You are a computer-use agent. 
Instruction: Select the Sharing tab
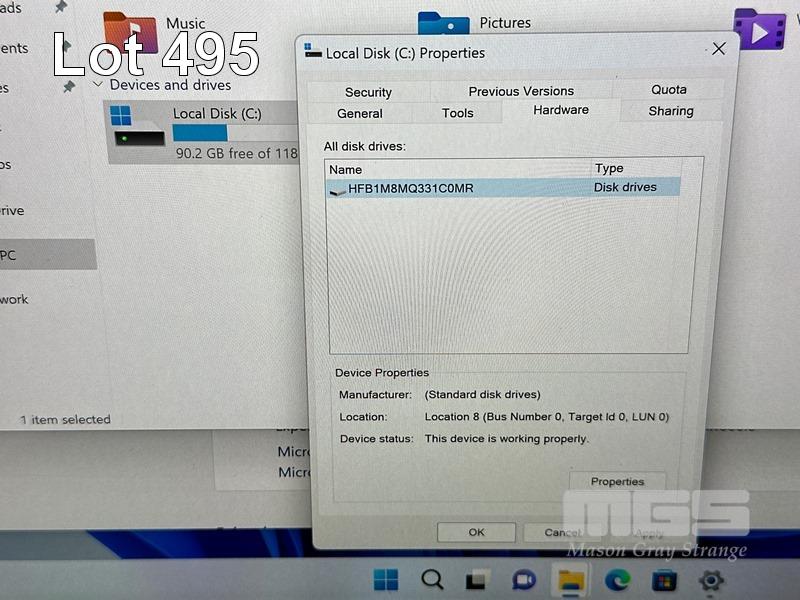(x=670, y=111)
